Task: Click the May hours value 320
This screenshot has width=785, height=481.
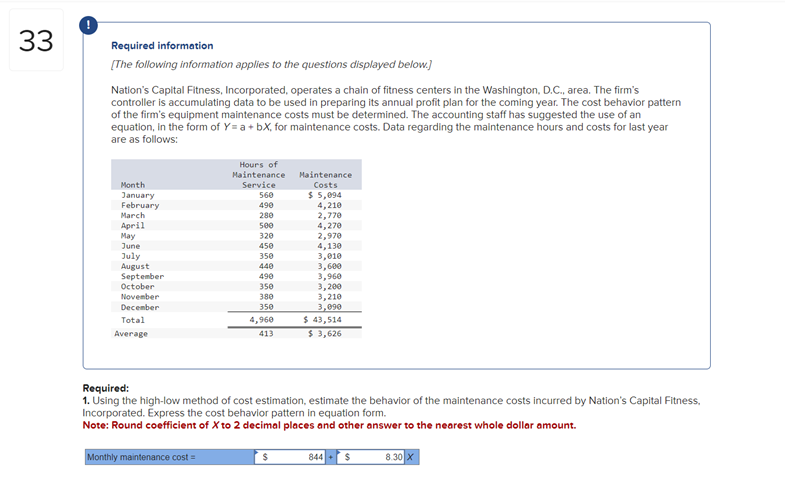Action: point(266,236)
